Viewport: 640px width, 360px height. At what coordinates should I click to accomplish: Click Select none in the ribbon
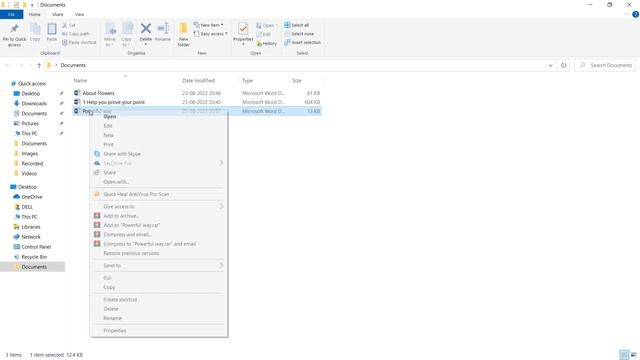[299, 34]
